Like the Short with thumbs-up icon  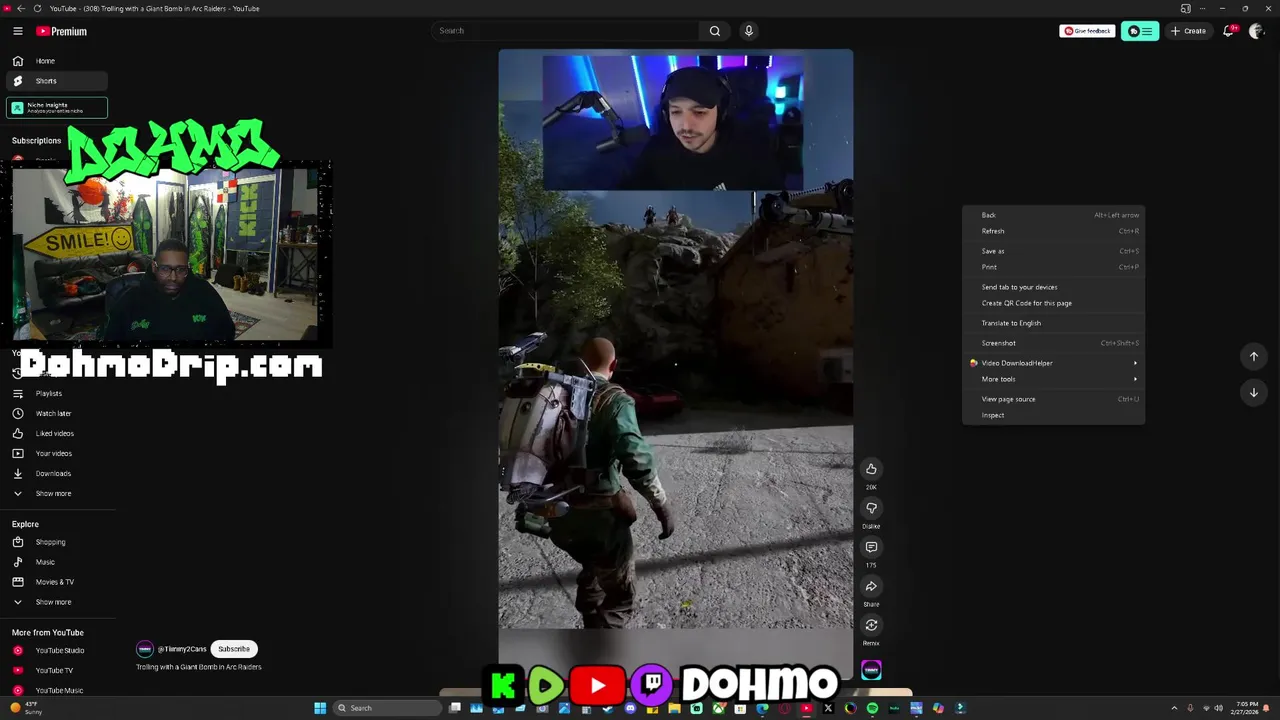click(x=871, y=469)
